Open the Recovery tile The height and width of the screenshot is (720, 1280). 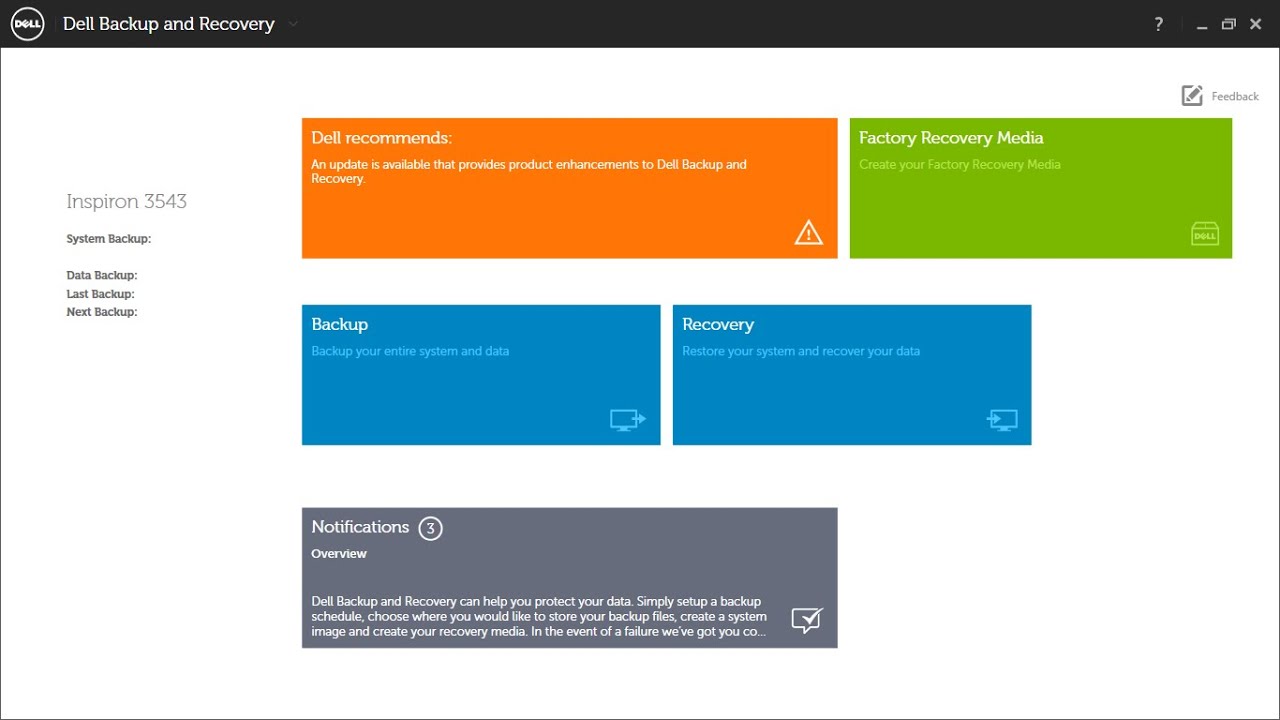point(852,375)
